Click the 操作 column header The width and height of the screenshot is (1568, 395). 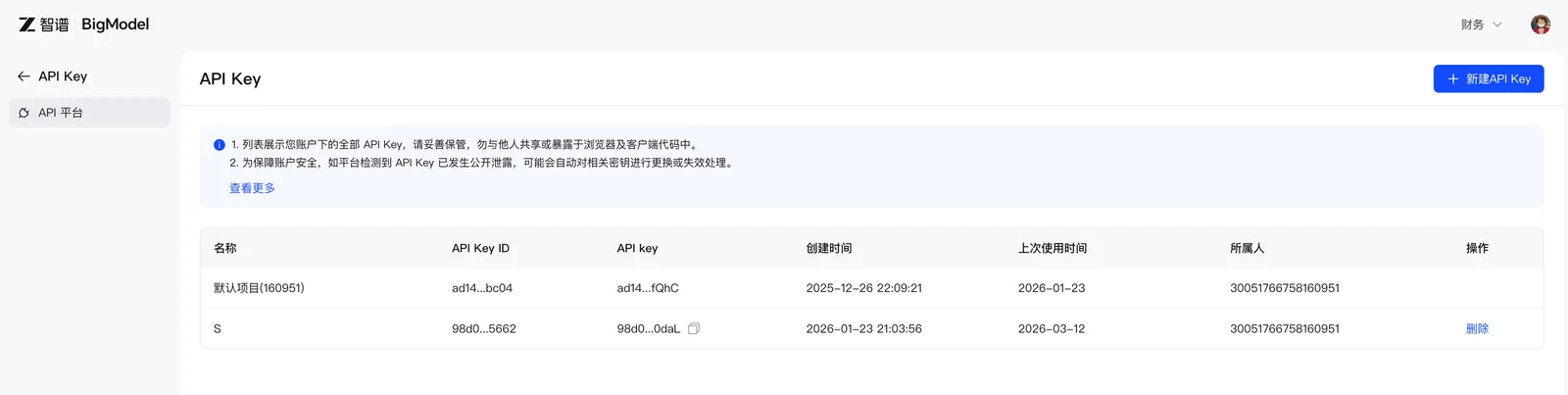coord(1477,249)
